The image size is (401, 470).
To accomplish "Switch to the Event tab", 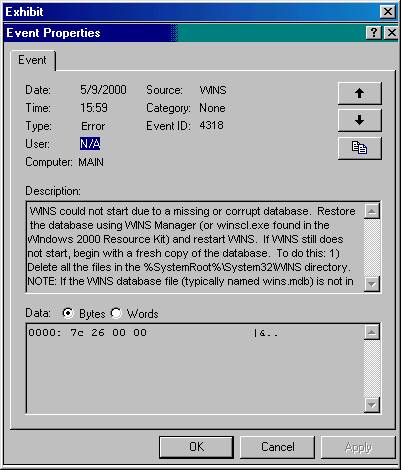I will (x=32, y=60).
